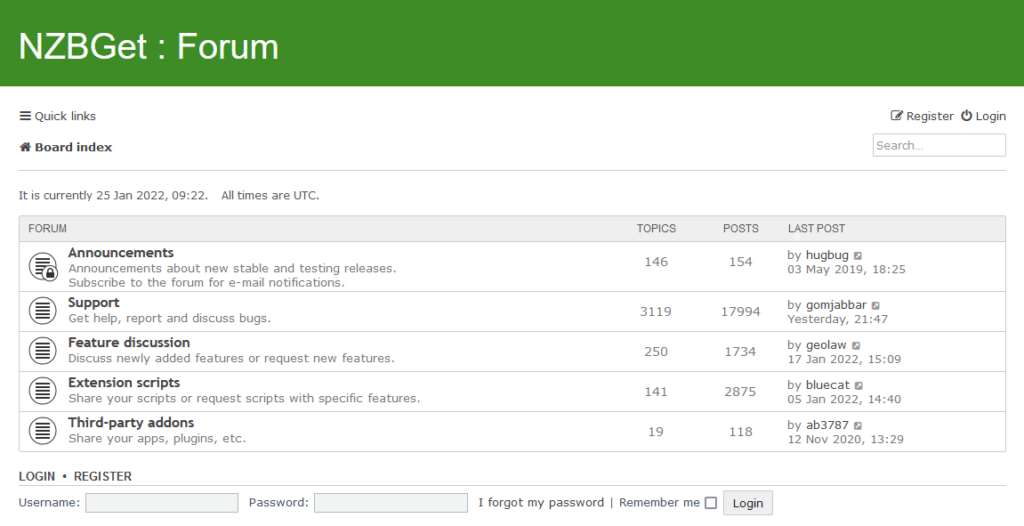View latest post icon next to geolaw
The height and width of the screenshot is (526, 1024).
(x=856, y=346)
